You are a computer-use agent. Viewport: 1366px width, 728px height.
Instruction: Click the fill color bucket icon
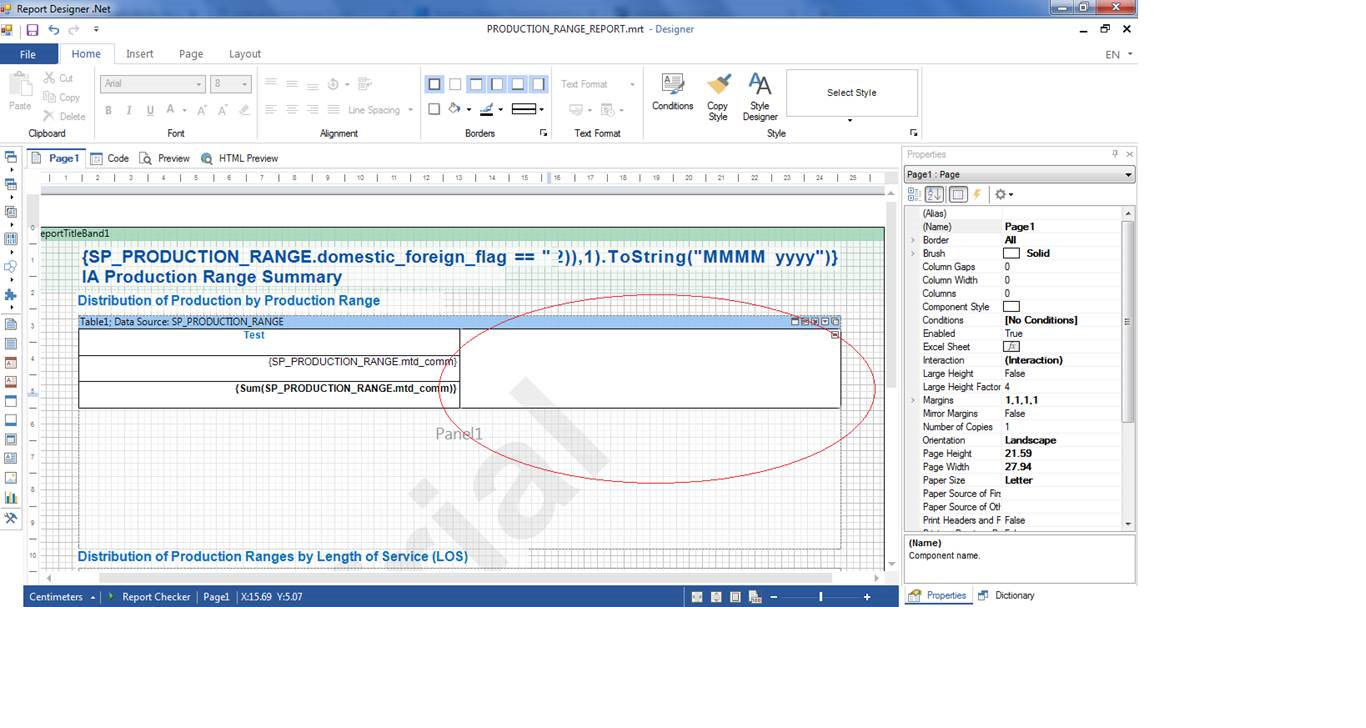455,110
